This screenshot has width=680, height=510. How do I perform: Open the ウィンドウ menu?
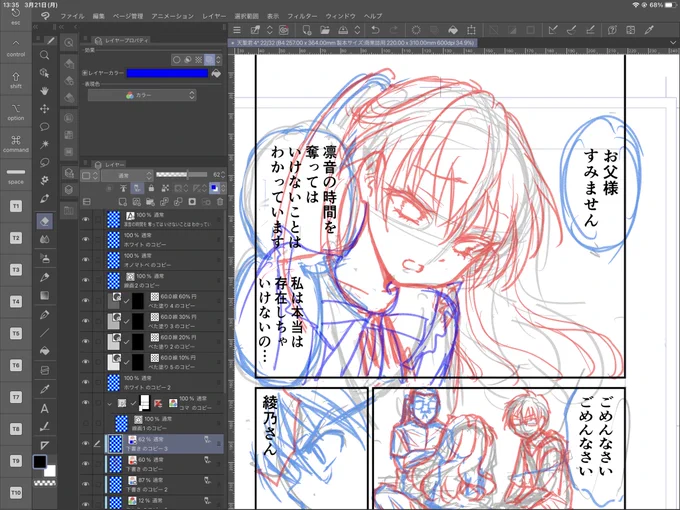(340, 16)
